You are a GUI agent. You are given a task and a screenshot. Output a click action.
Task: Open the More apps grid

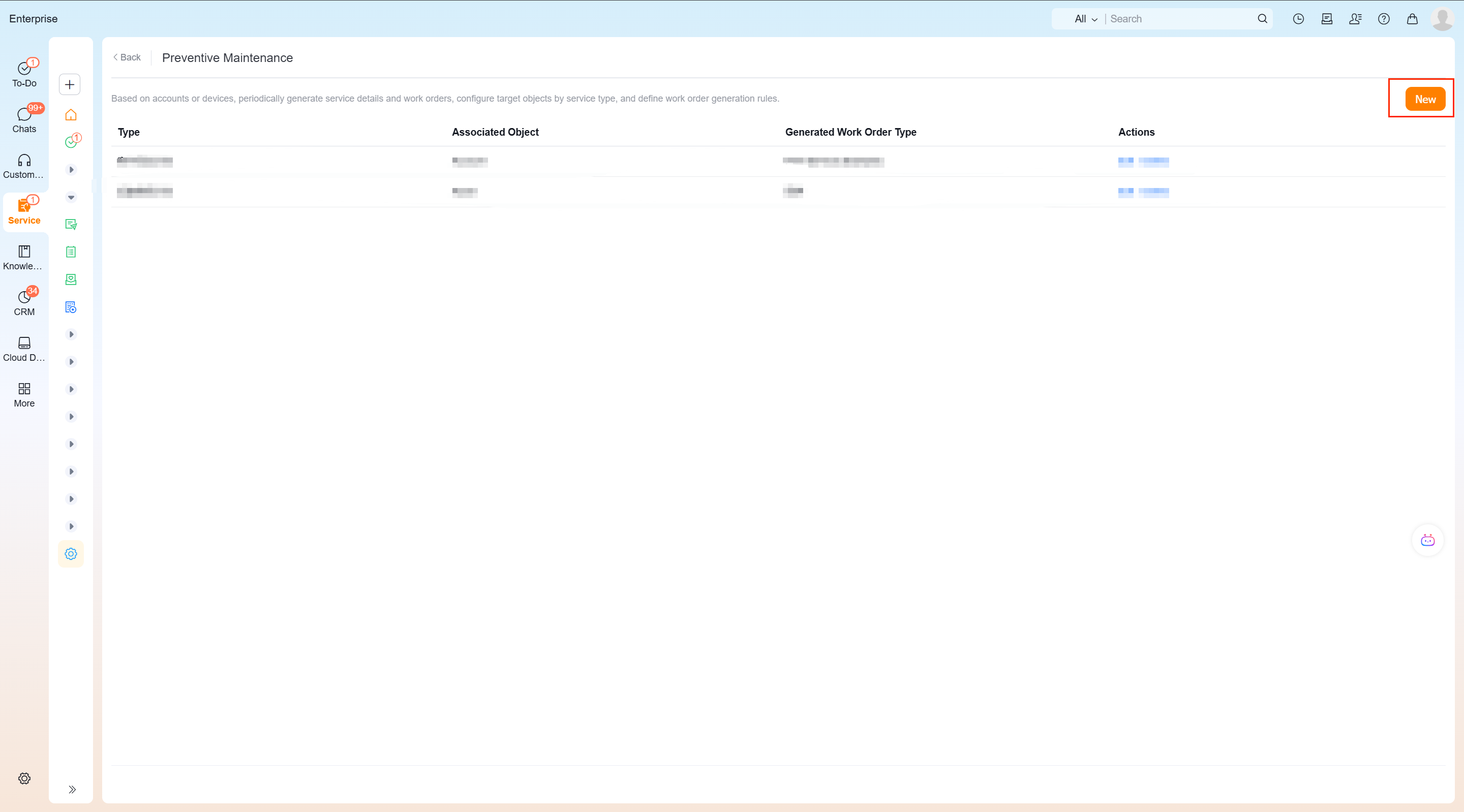(x=24, y=394)
